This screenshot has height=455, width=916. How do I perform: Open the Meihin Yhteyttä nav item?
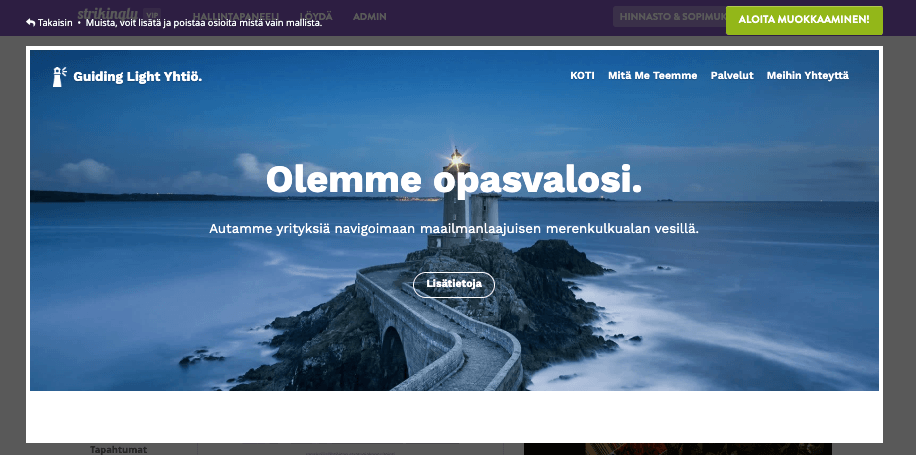[808, 75]
